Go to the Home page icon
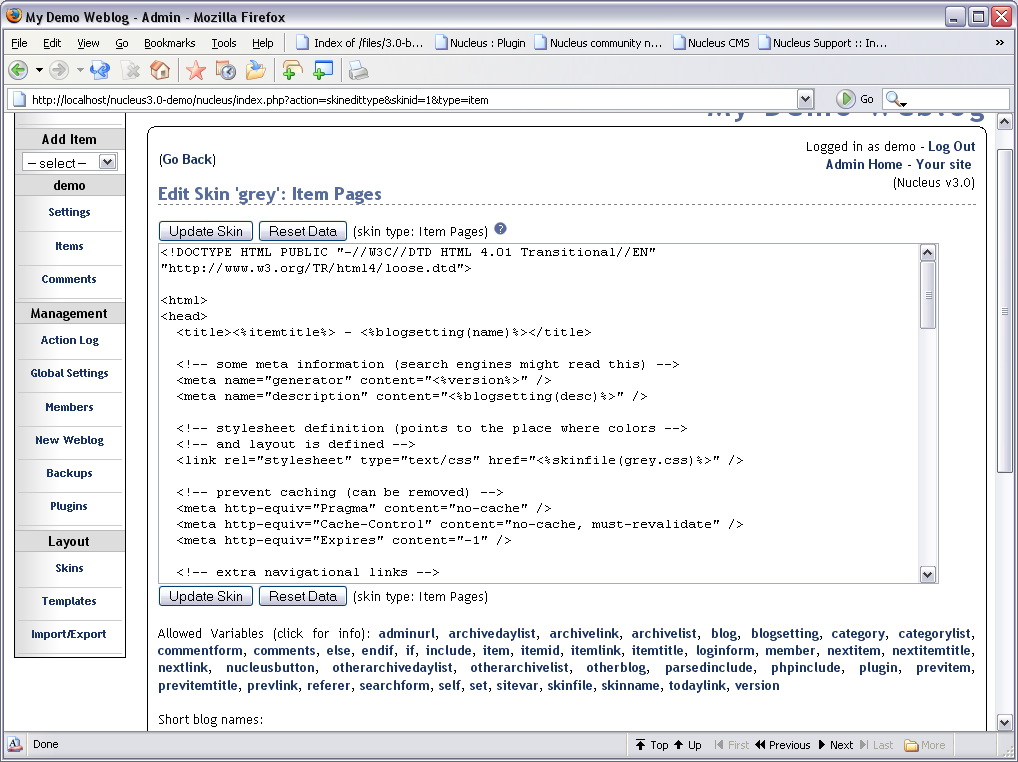 (x=160, y=70)
